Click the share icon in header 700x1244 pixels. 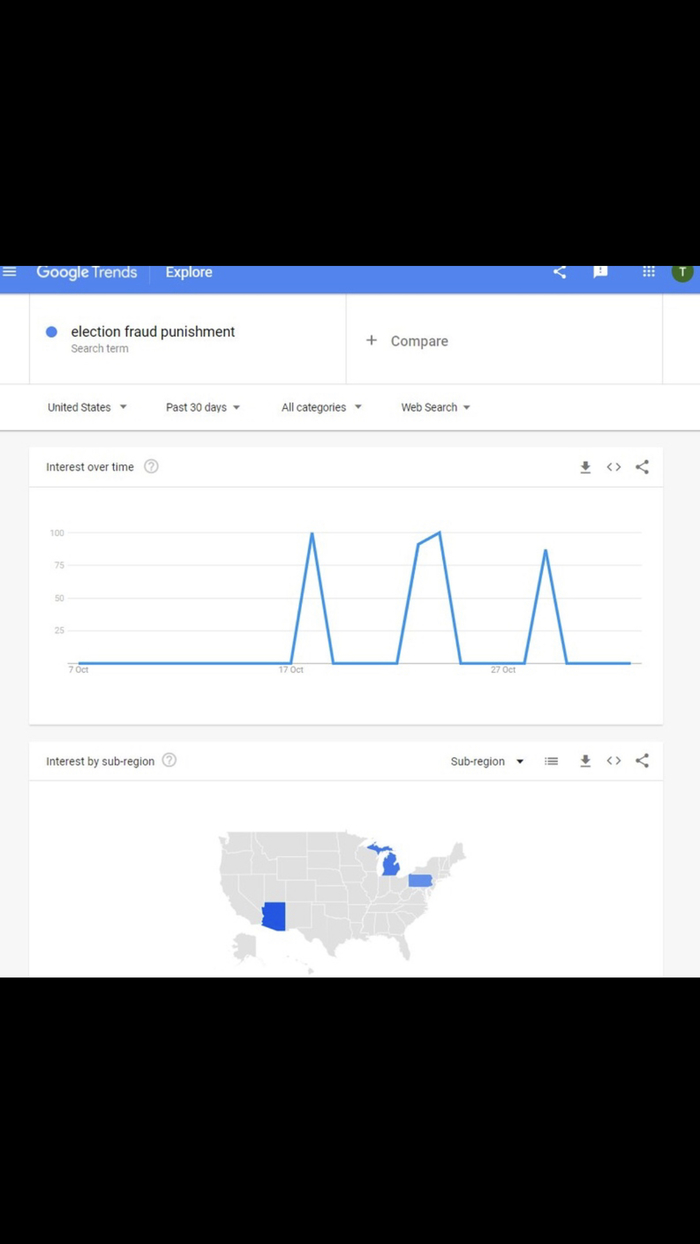click(560, 272)
